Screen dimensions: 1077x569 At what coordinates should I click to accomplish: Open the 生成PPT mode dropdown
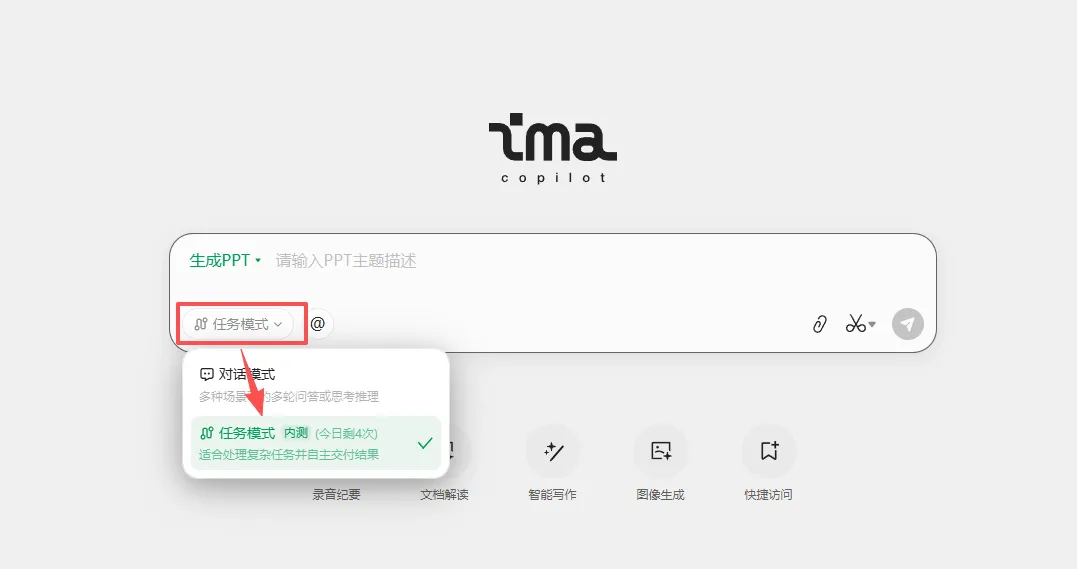tap(225, 260)
